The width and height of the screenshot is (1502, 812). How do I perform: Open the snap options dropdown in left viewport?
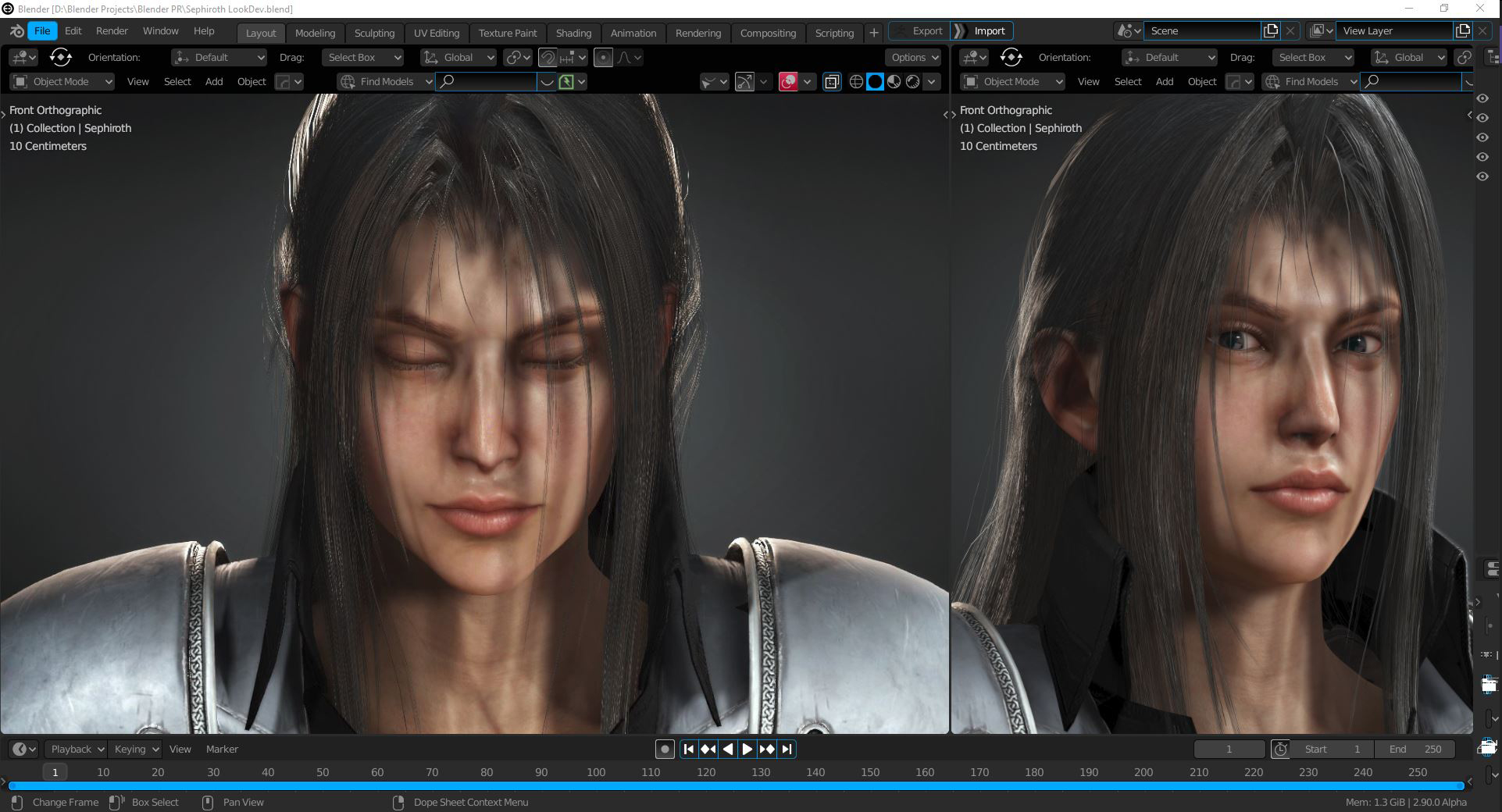point(573,58)
